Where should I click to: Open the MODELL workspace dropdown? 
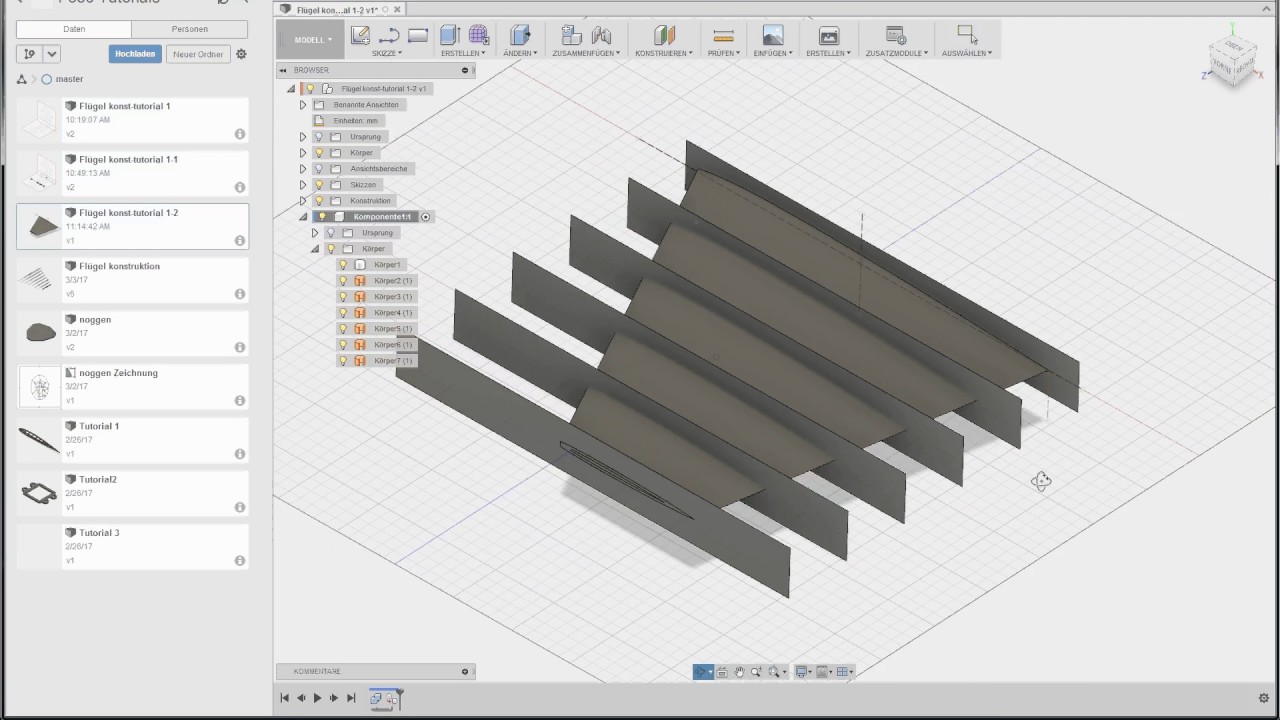[x=313, y=40]
